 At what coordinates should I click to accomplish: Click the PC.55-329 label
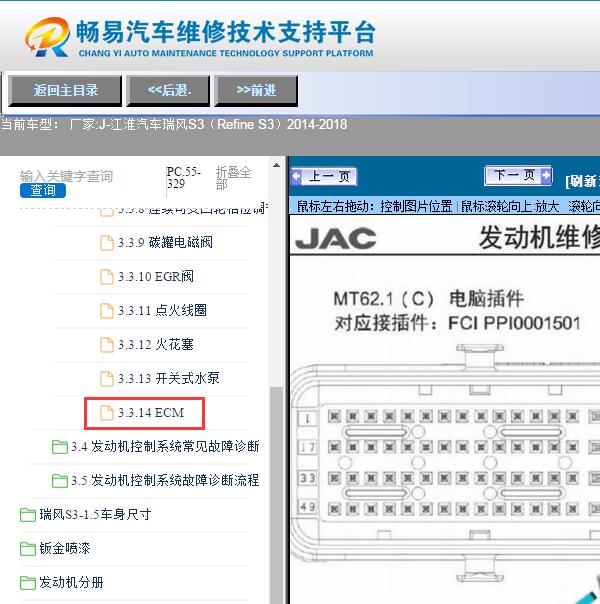[x=184, y=178]
